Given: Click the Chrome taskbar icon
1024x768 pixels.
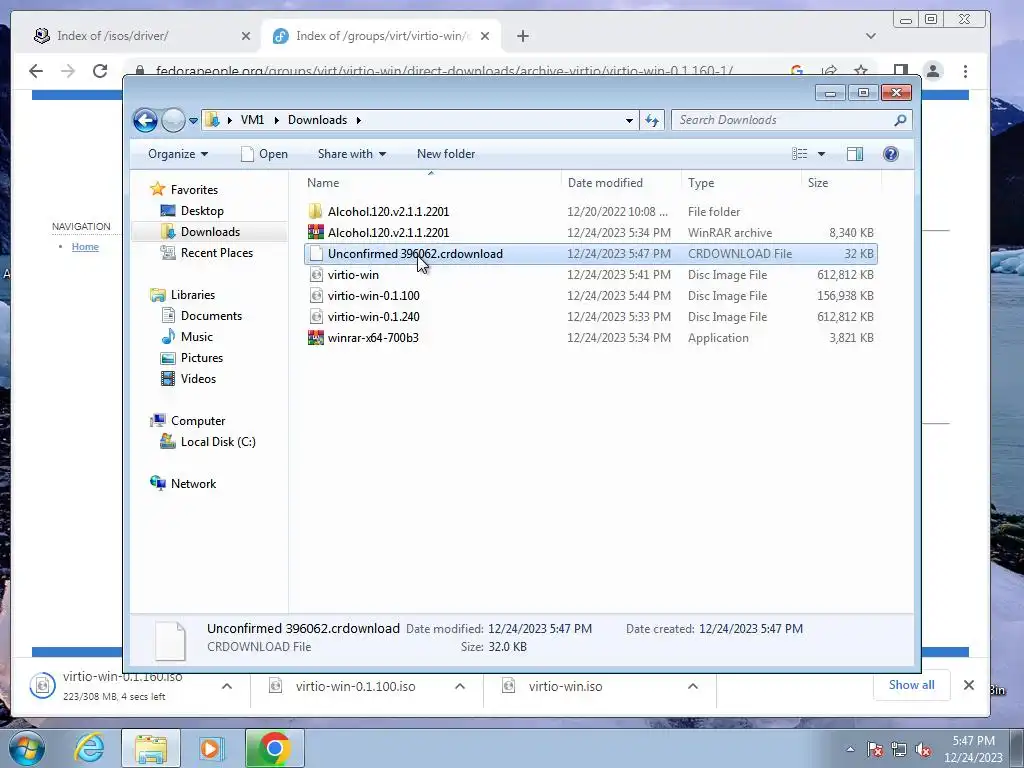Looking at the screenshot, I should pos(274,748).
